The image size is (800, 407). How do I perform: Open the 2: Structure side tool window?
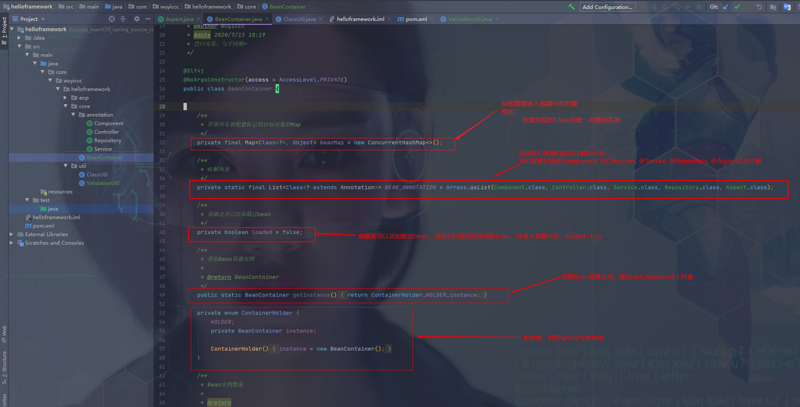(x=4, y=367)
